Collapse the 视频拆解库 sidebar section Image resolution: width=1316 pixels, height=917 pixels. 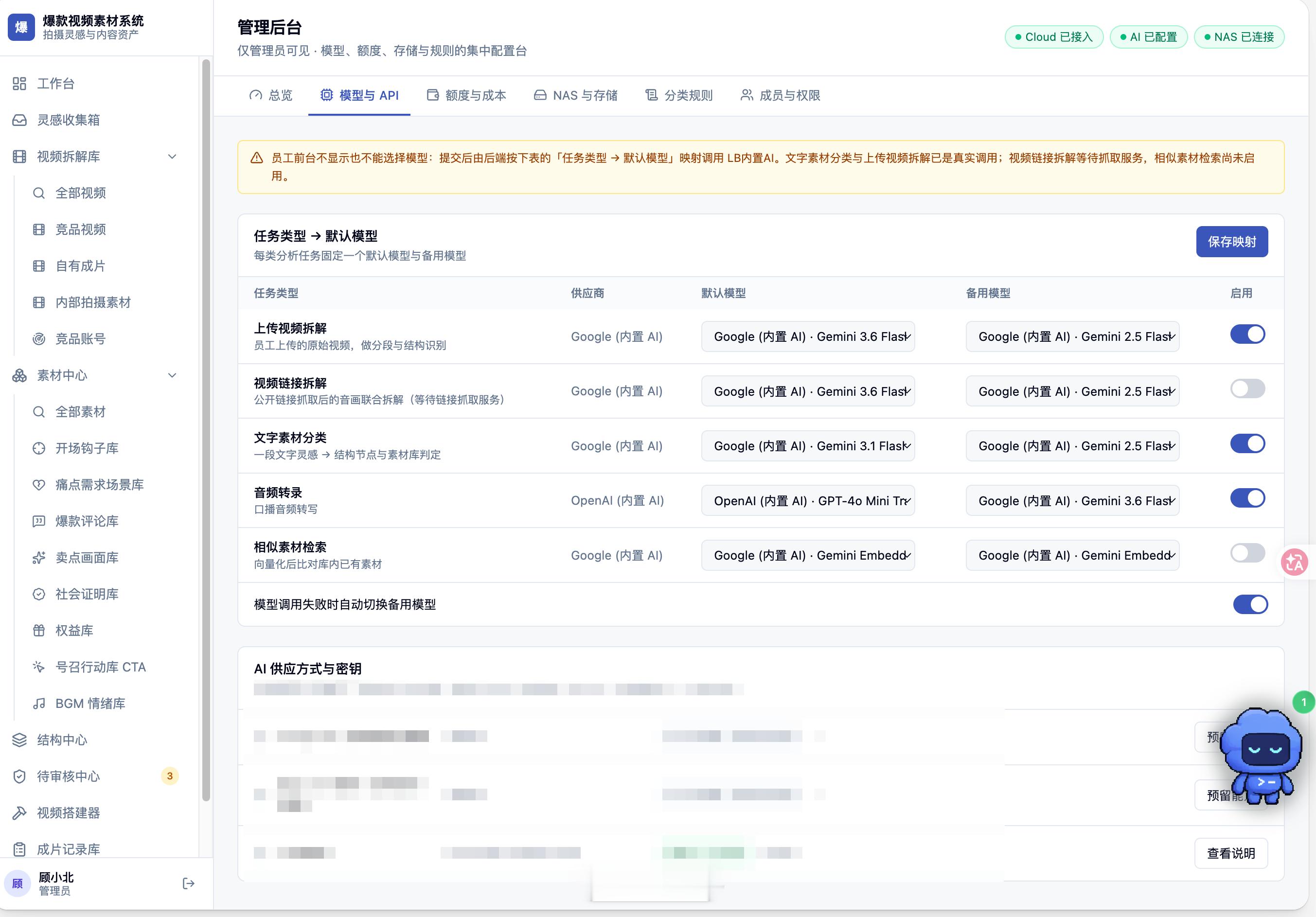172,157
